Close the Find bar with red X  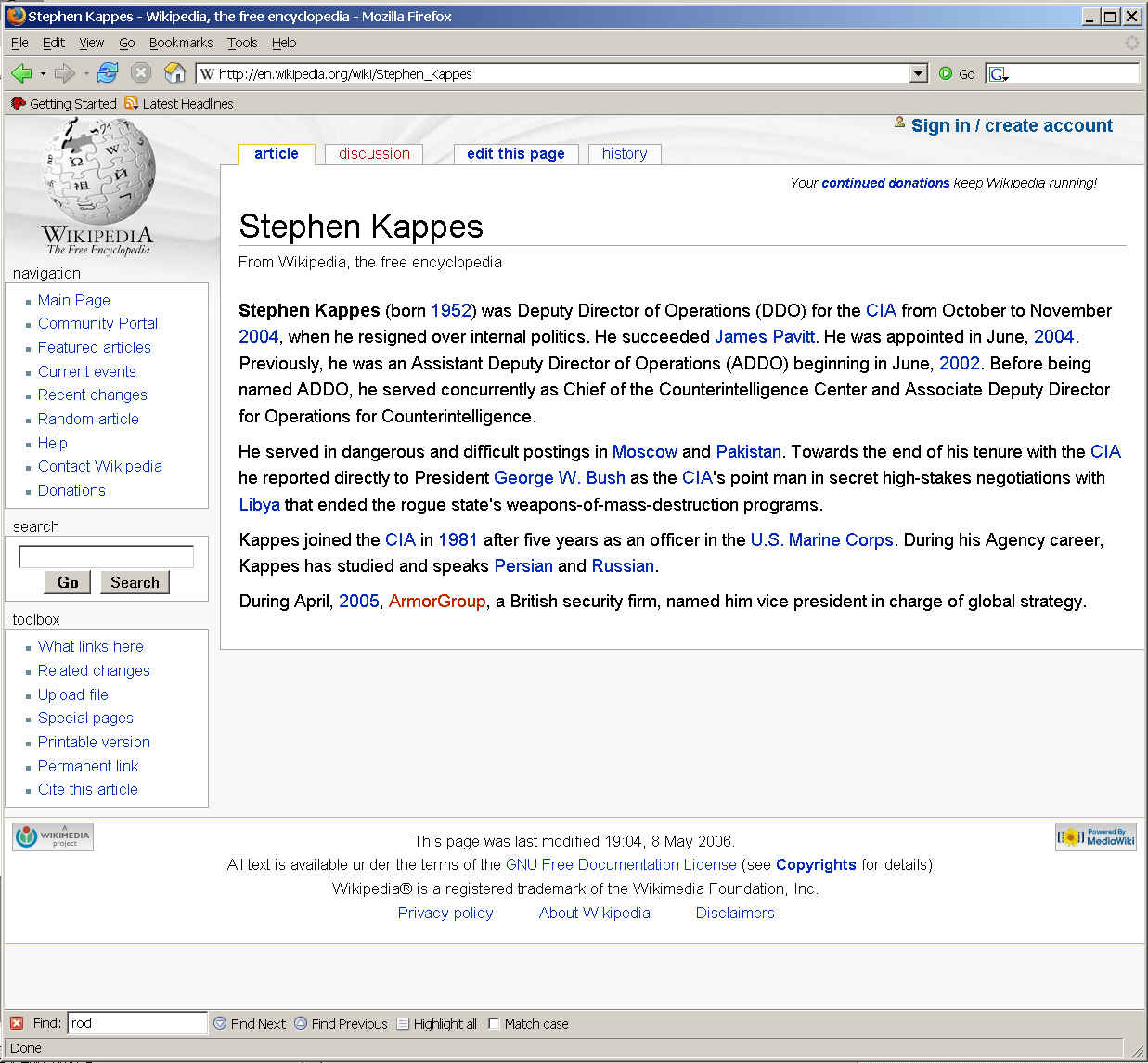tap(17, 1023)
